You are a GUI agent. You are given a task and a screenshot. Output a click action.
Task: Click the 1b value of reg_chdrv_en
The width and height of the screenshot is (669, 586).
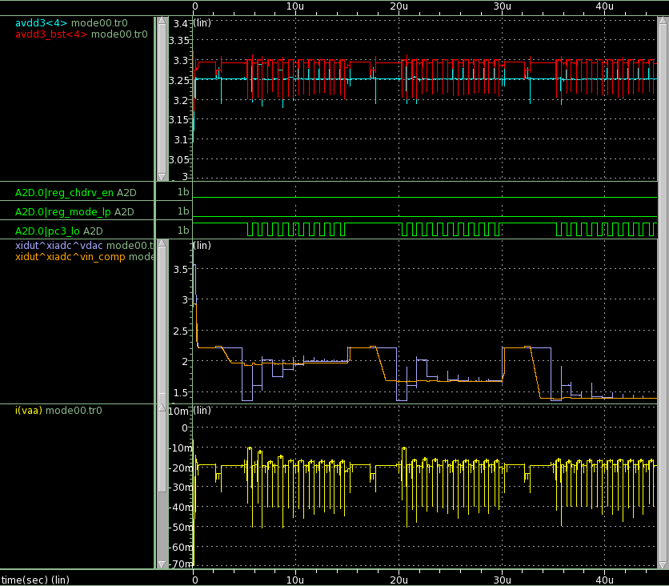[x=183, y=192]
